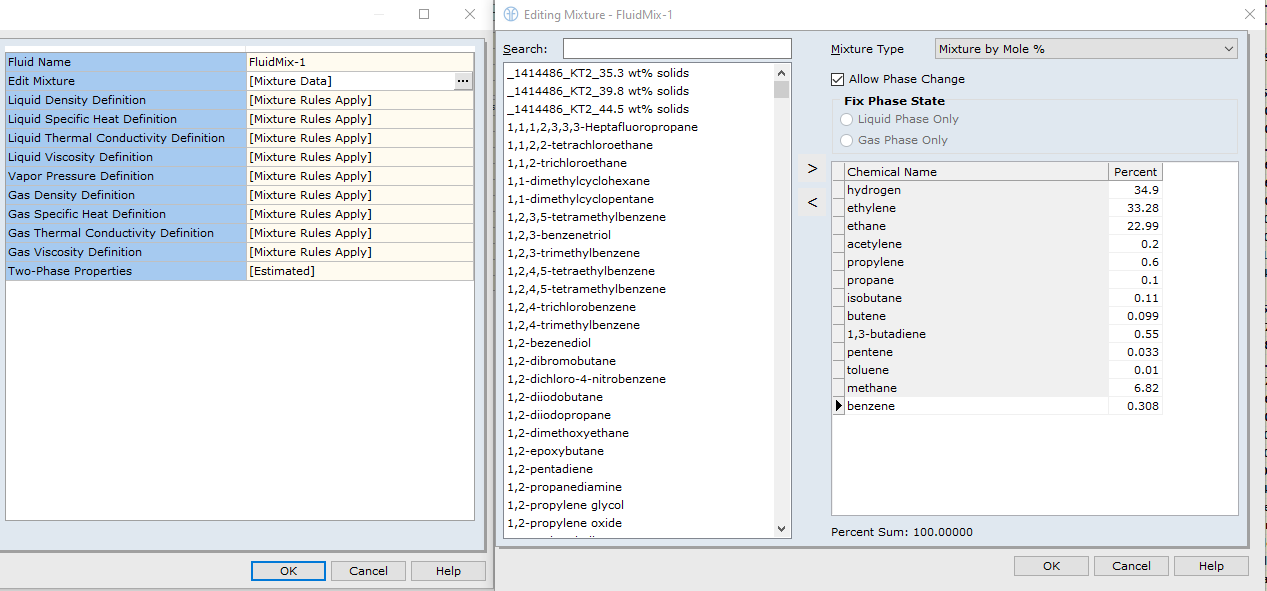The image size is (1267, 591).
Task: Click OK in the Editing Mixture dialog
Action: (x=1051, y=565)
